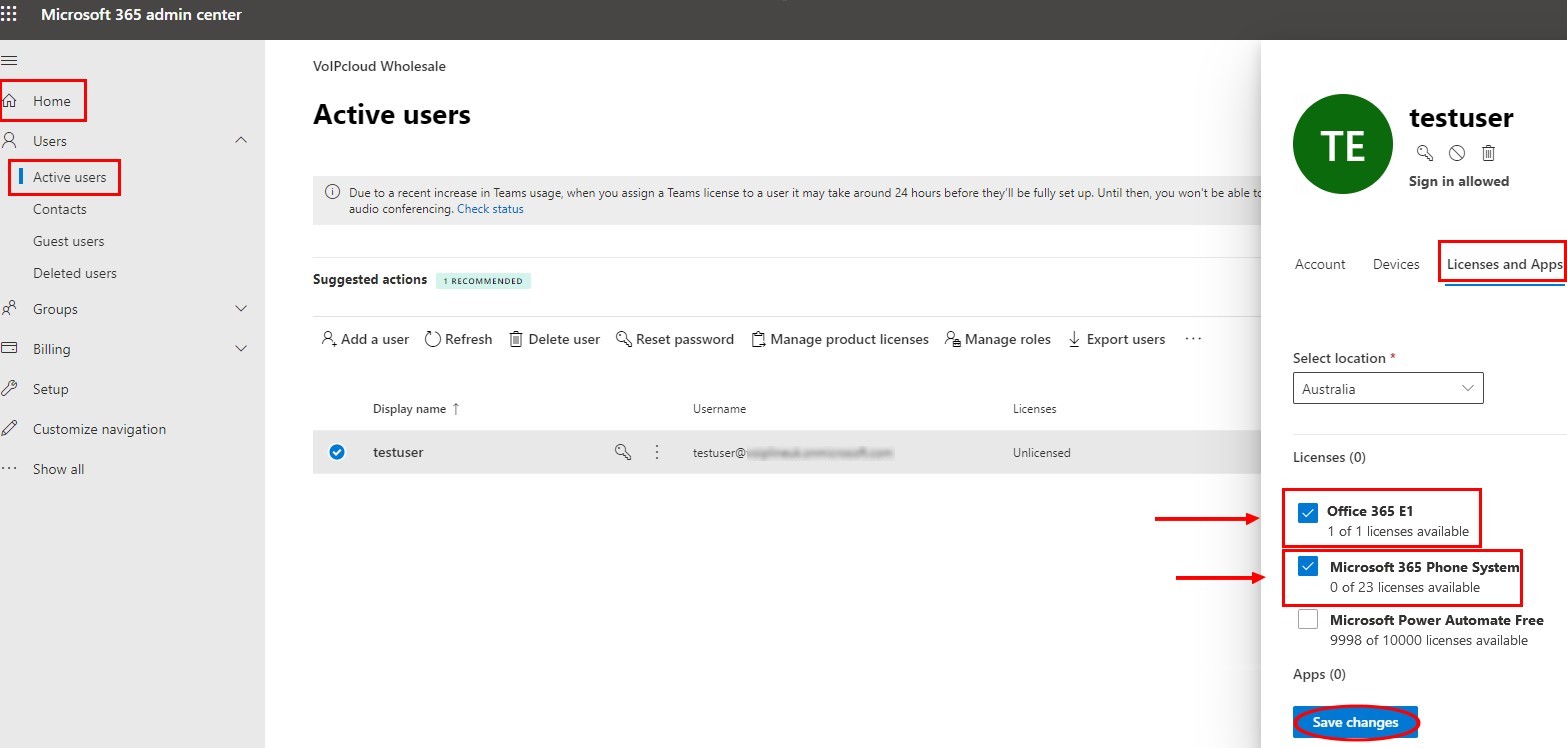Open the three-dot menu on the testuser row
Viewport: 1567px width, 748px height.
[x=657, y=452]
